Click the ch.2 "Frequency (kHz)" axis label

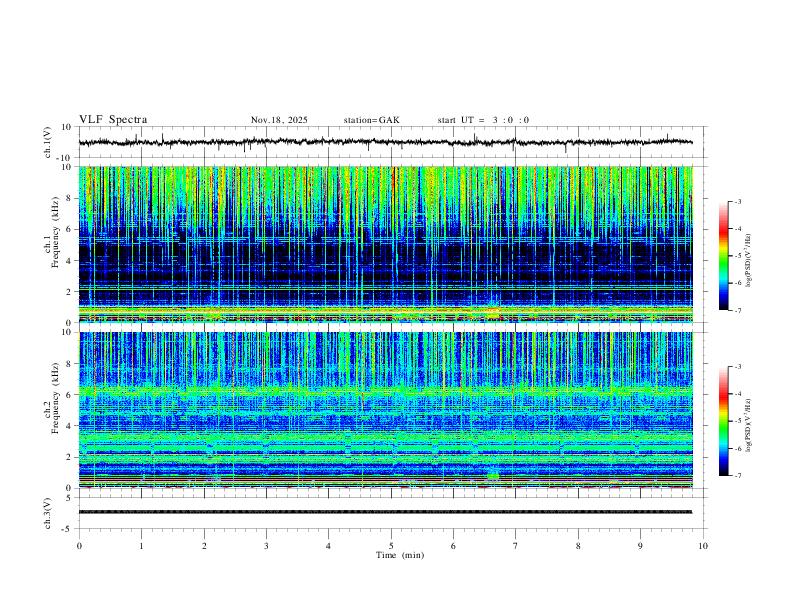point(55,397)
